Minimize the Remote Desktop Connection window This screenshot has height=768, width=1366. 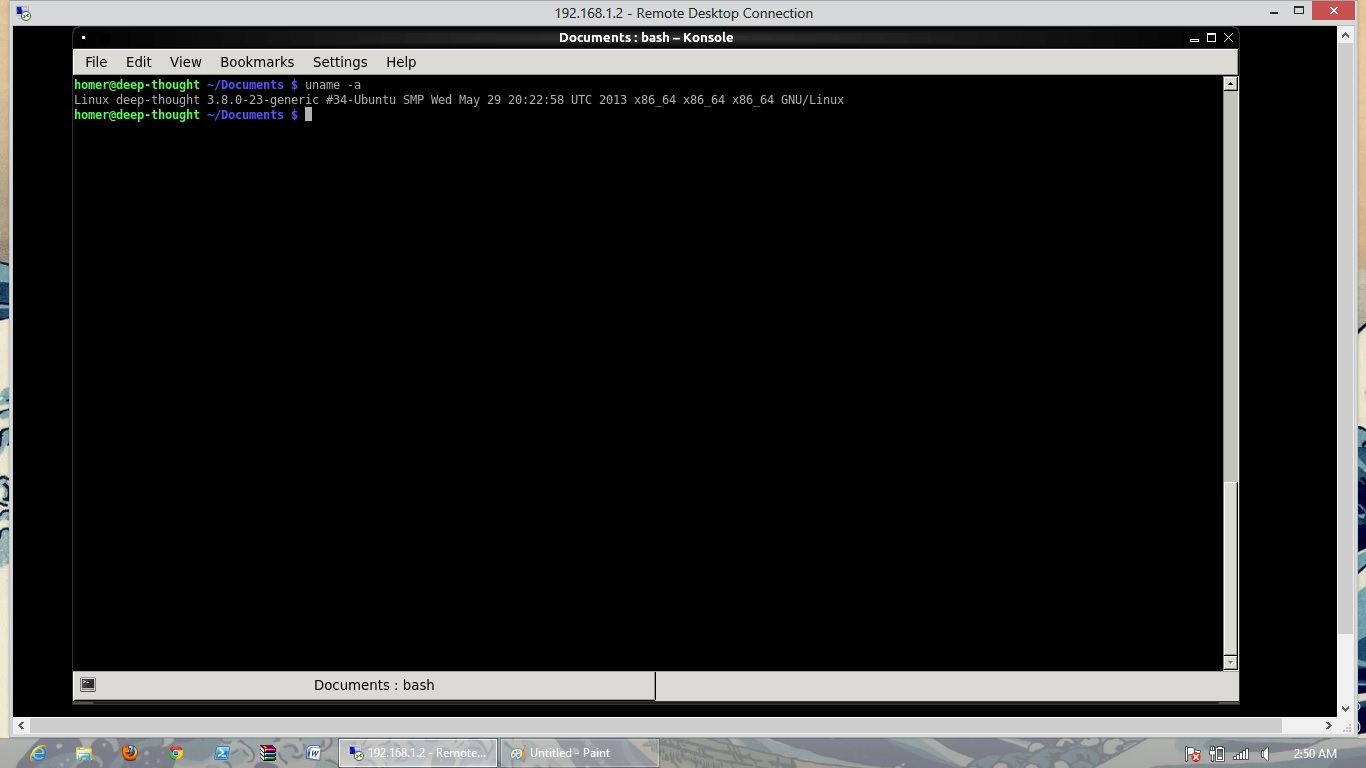click(1273, 12)
